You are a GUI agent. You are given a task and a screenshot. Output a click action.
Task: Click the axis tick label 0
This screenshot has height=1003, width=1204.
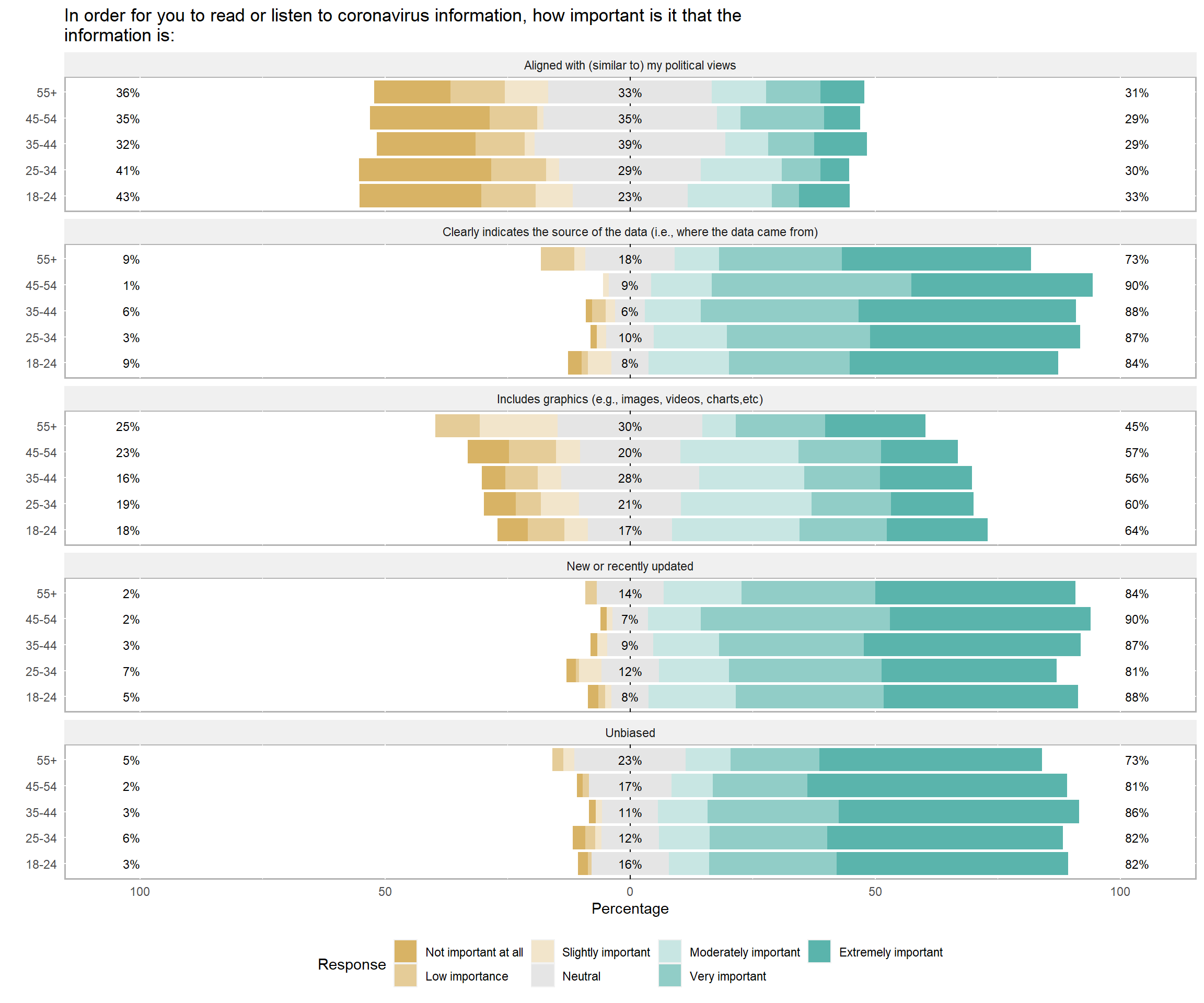630,891
